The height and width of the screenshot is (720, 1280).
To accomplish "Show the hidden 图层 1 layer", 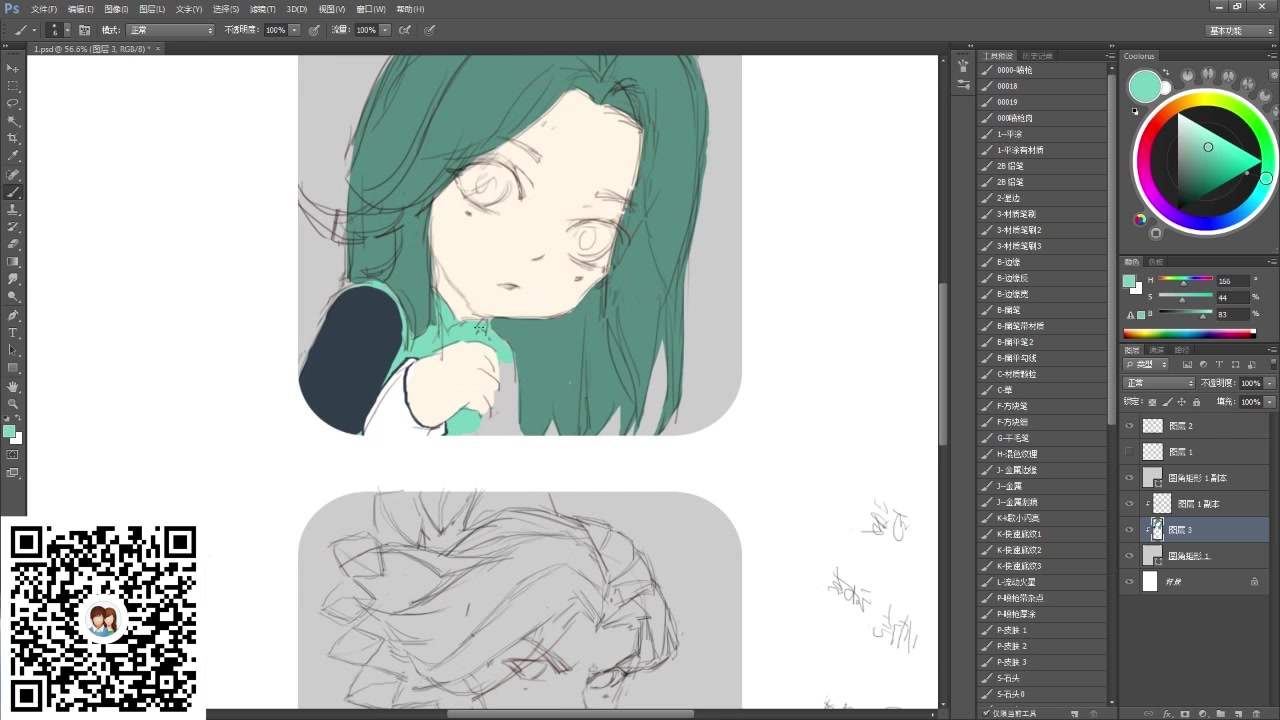I will point(1129,452).
